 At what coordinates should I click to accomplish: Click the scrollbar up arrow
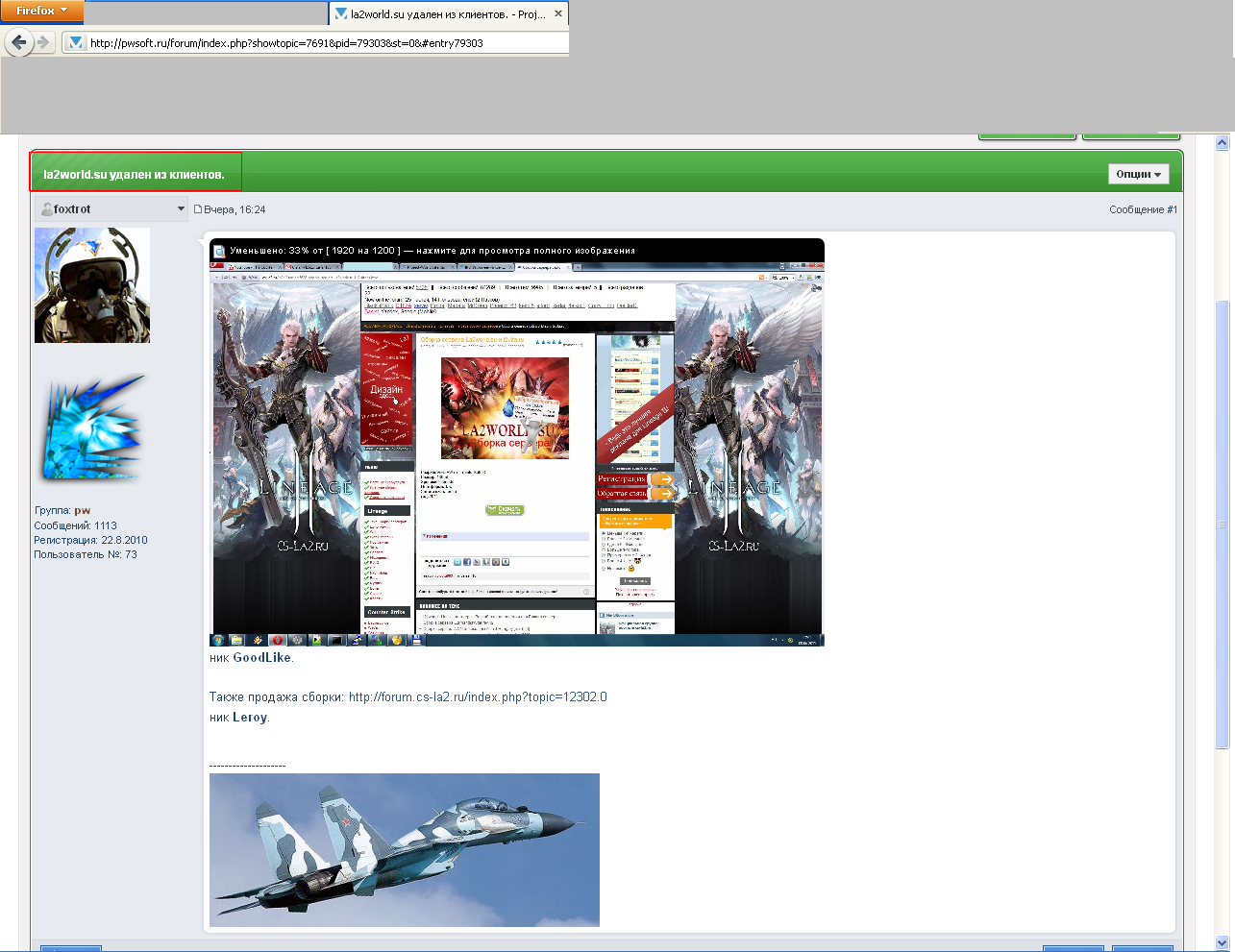[x=1223, y=143]
